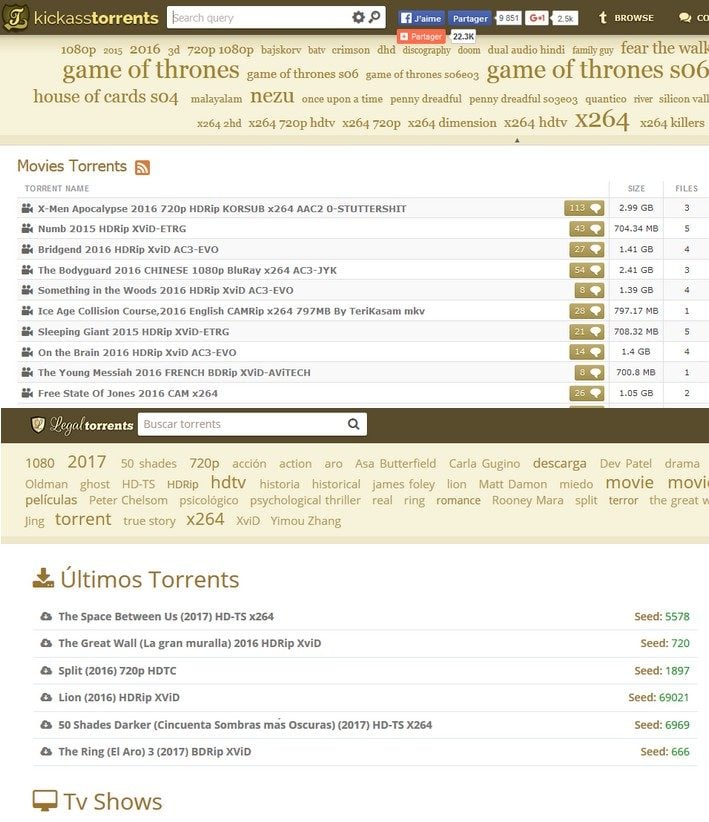The image size is (709, 822).
Task: Open the 'penny dreadful s03e03' tag
Action: (x=523, y=99)
